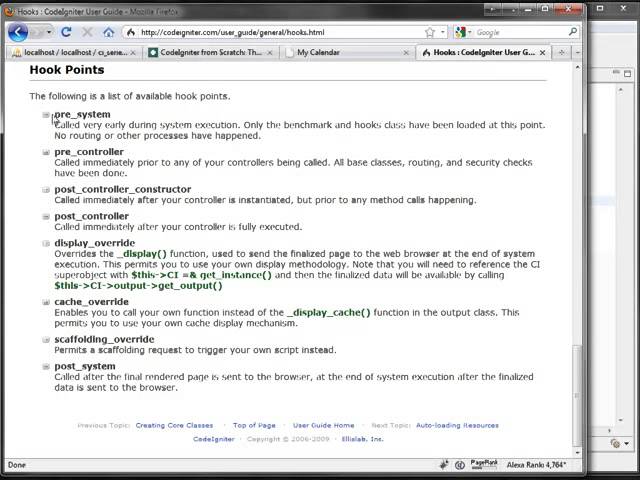Click the page scrollbar up arrow

(x=578, y=67)
